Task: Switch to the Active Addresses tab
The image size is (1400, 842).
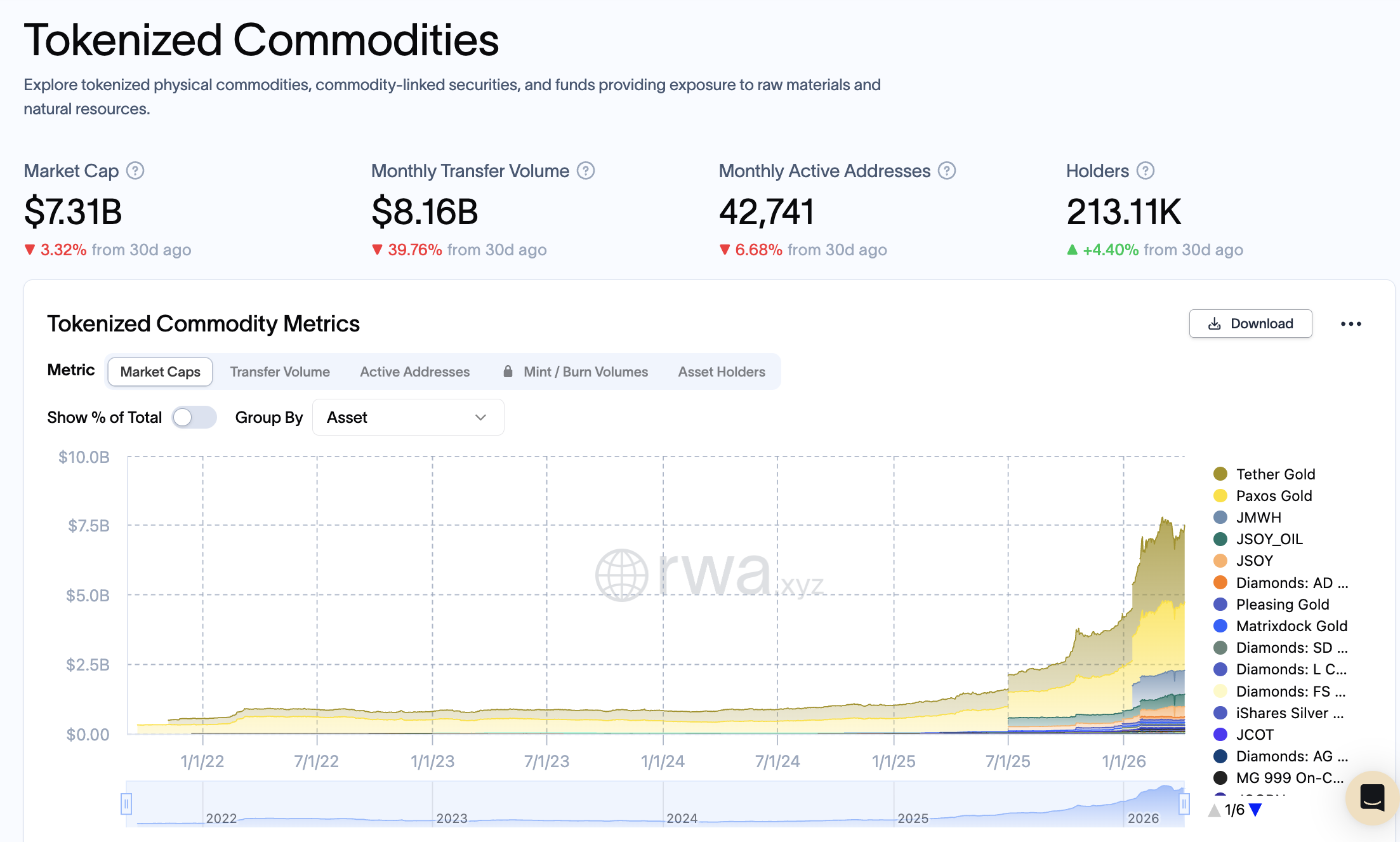Action: click(x=415, y=371)
